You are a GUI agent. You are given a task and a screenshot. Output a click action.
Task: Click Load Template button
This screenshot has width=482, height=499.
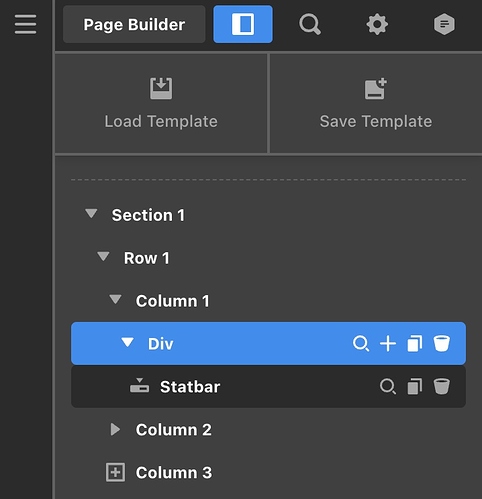tap(161, 103)
